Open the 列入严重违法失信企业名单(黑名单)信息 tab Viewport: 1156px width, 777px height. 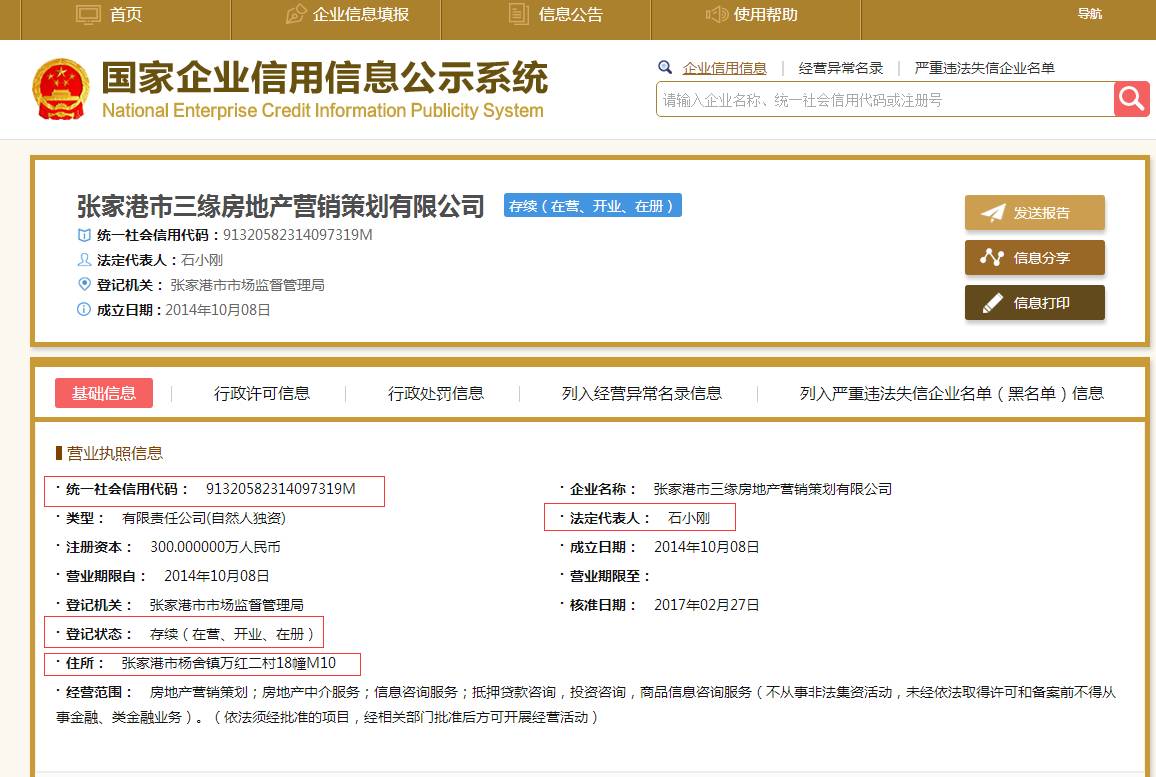click(x=952, y=393)
